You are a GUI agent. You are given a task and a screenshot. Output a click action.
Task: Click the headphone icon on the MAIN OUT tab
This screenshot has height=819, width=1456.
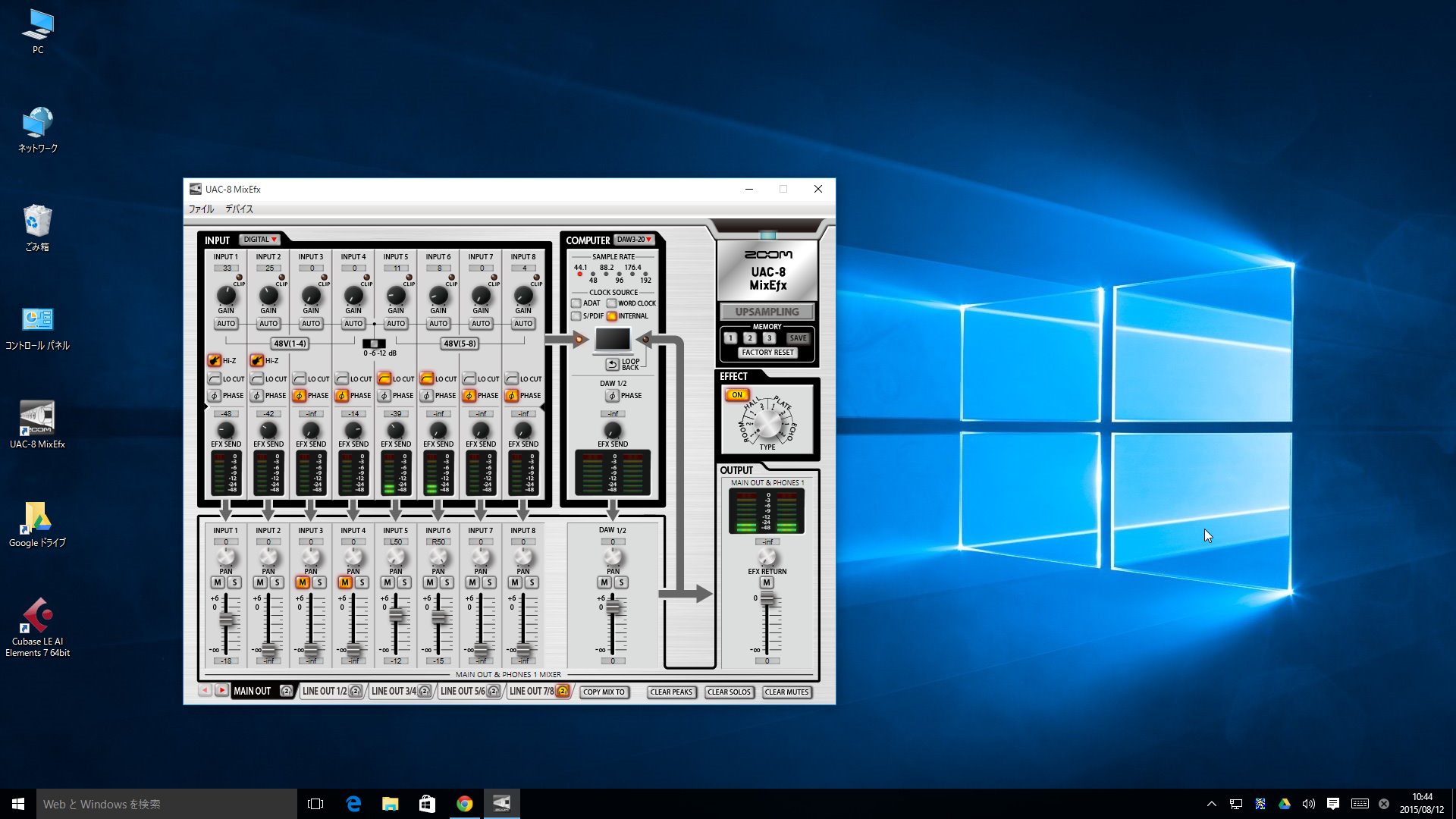point(286,692)
